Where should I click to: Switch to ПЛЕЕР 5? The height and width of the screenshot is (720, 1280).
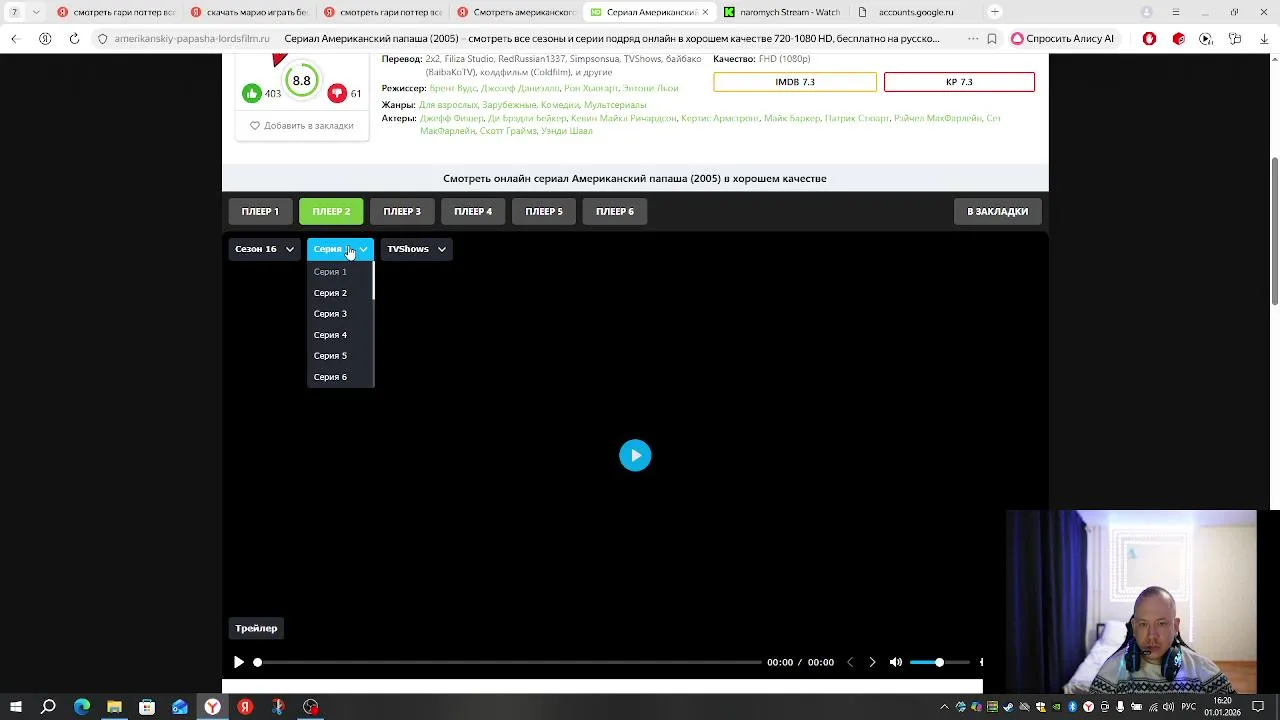click(x=544, y=211)
